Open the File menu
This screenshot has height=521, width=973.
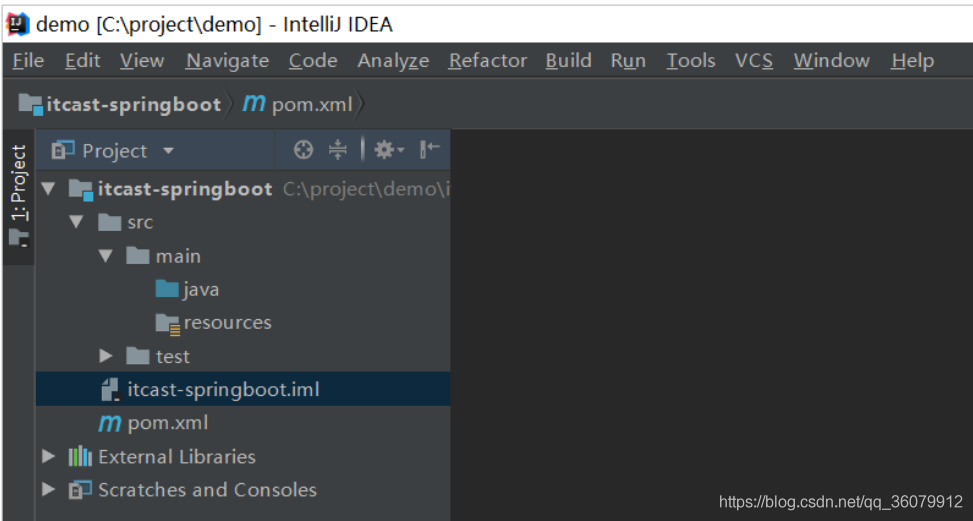click(28, 60)
